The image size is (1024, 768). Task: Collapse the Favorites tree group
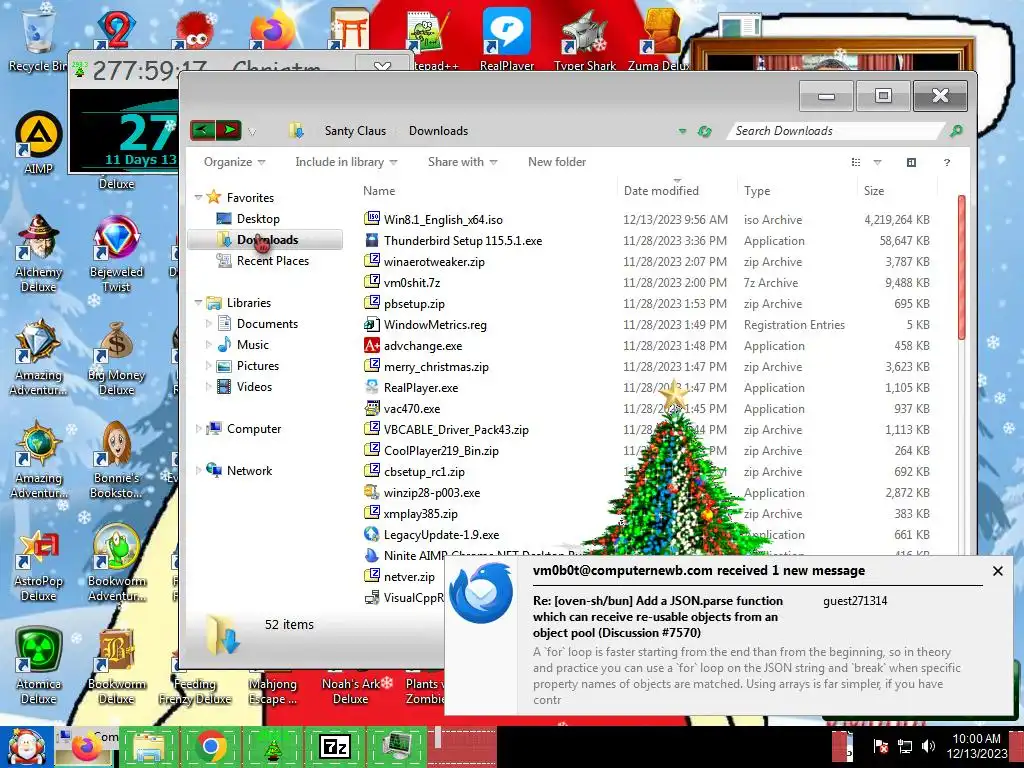pos(199,197)
